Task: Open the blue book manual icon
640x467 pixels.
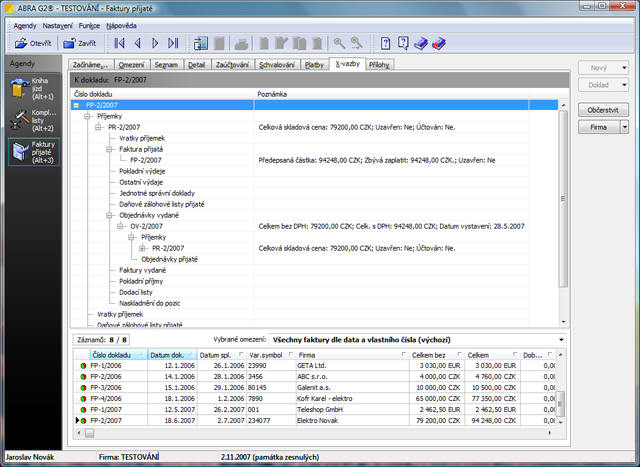Action: (421, 43)
